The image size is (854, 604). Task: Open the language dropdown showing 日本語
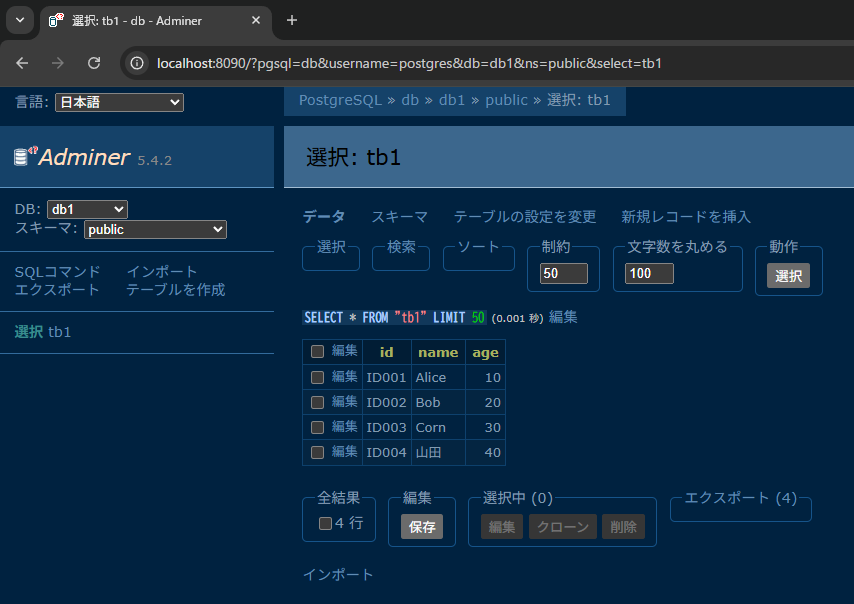pyautogui.click(x=119, y=102)
